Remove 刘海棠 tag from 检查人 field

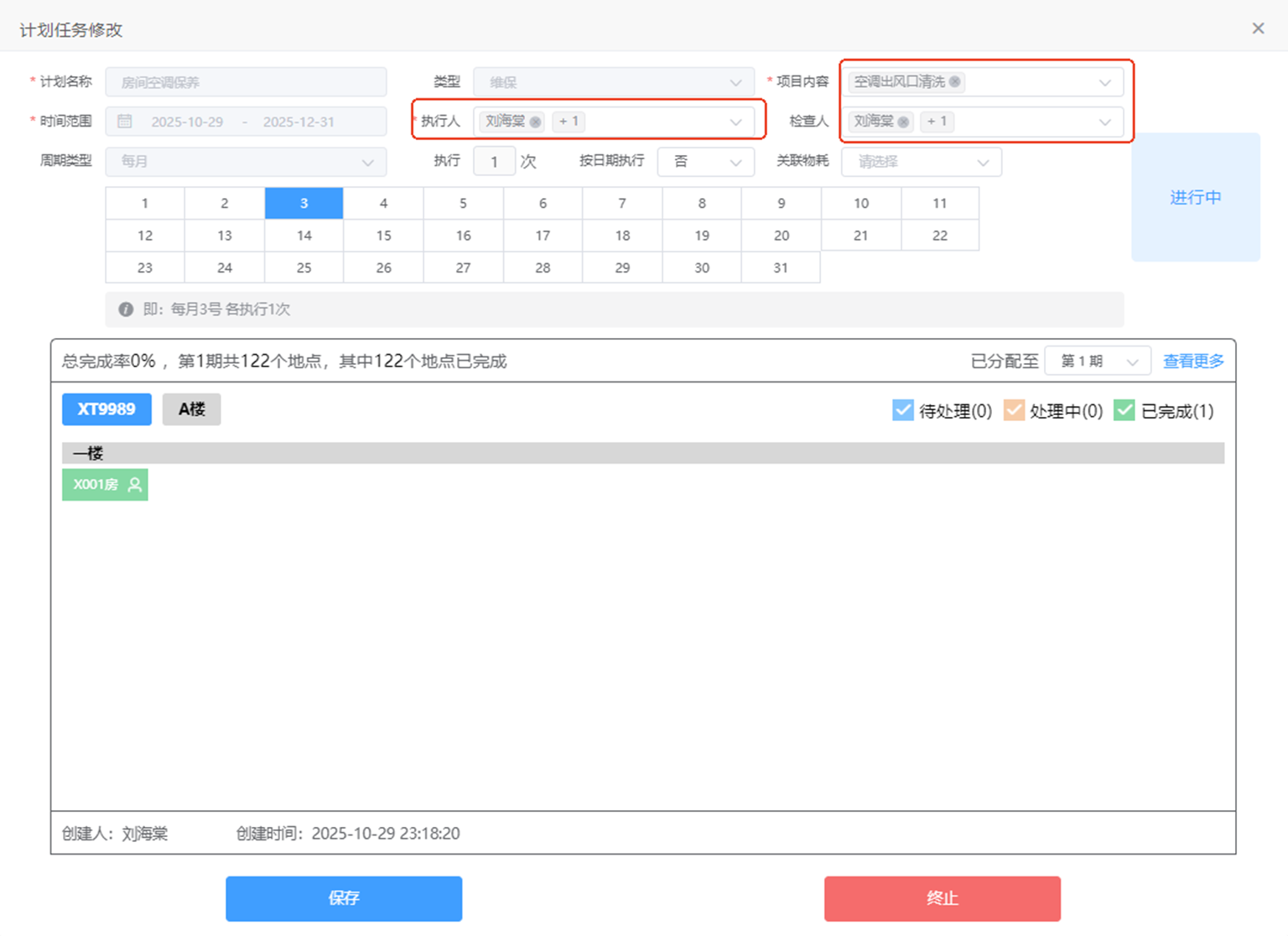click(x=903, y=122)
